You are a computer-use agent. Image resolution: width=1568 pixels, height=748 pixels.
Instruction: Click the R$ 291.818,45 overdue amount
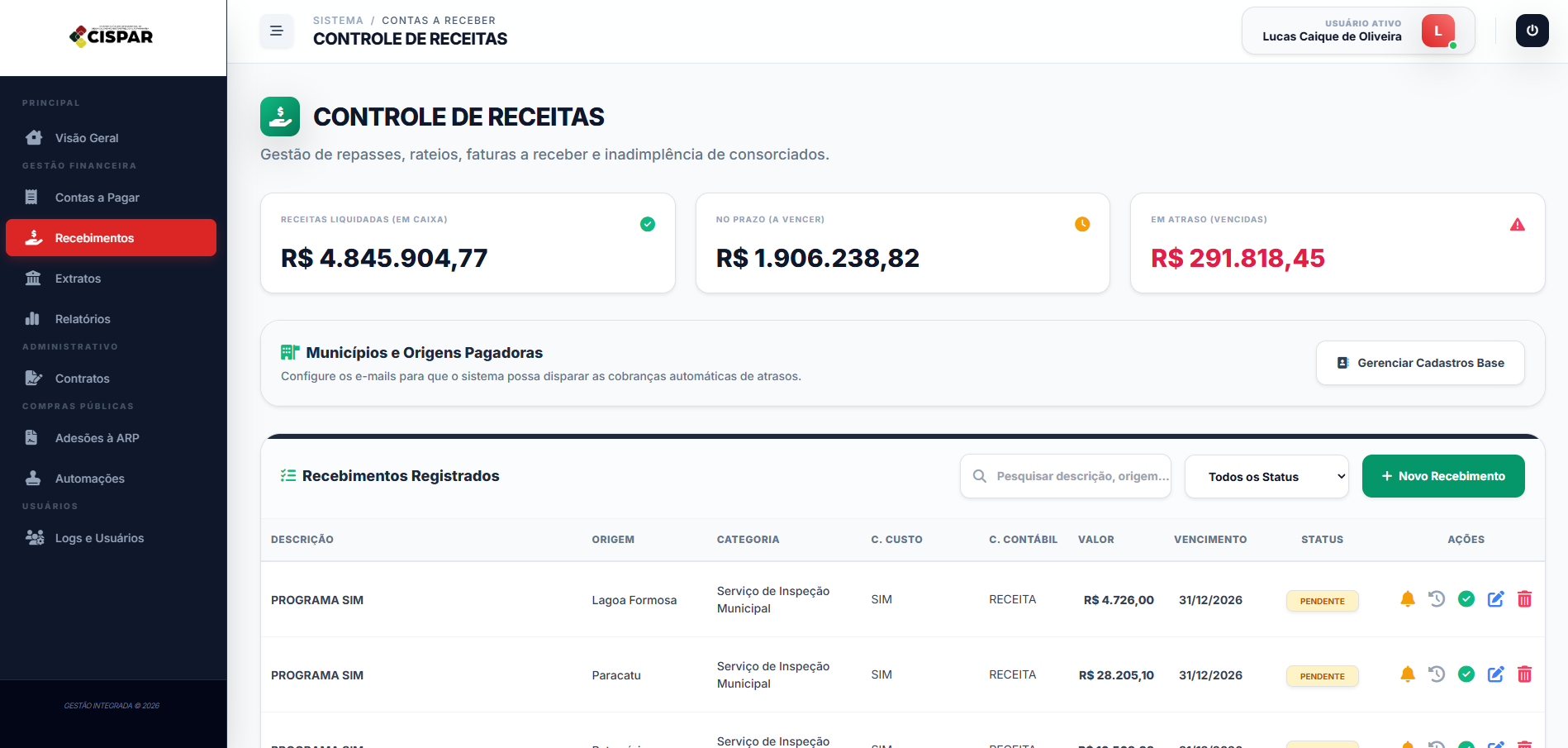coord(1238,258)
